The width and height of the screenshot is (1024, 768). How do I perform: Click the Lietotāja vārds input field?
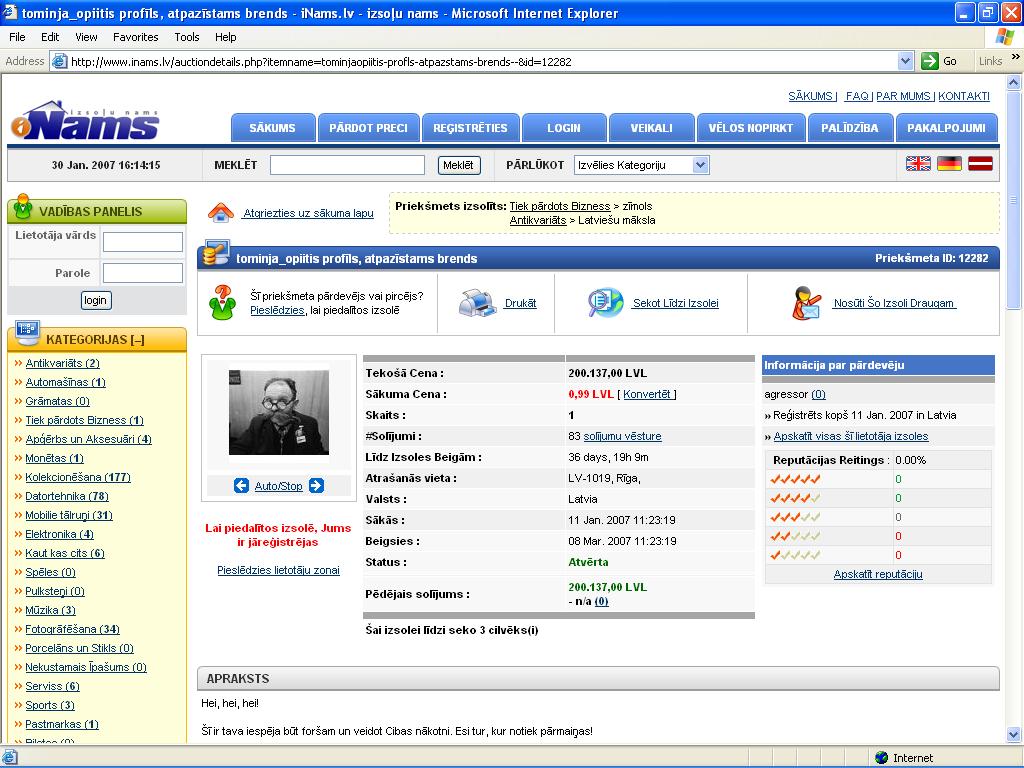143,242
